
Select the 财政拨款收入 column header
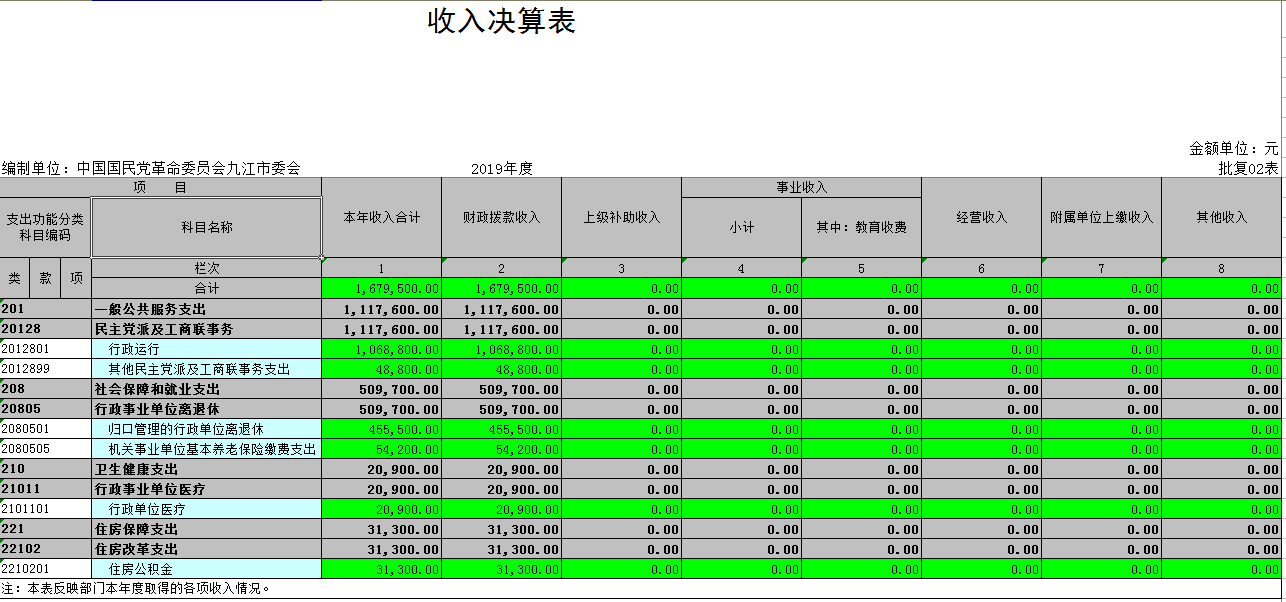(501, 218)
